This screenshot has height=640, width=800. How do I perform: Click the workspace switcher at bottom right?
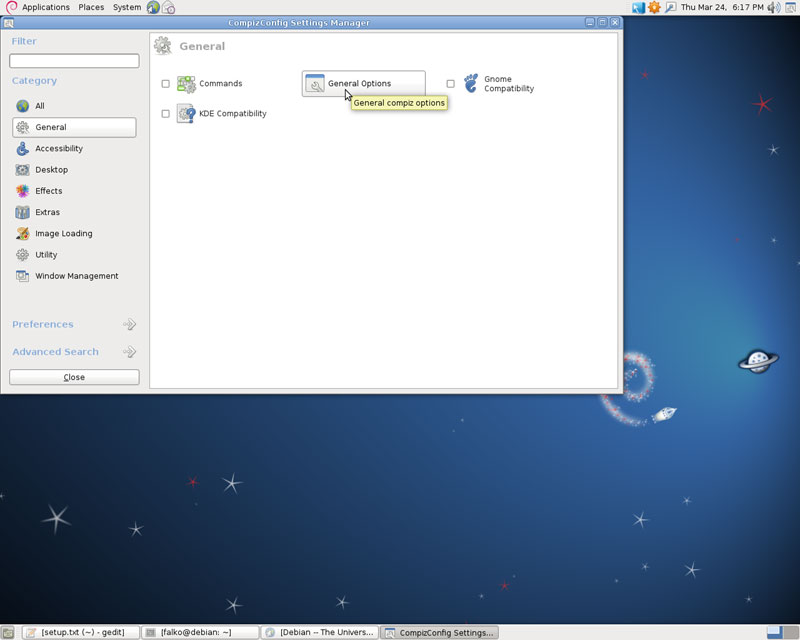(783, 632)
